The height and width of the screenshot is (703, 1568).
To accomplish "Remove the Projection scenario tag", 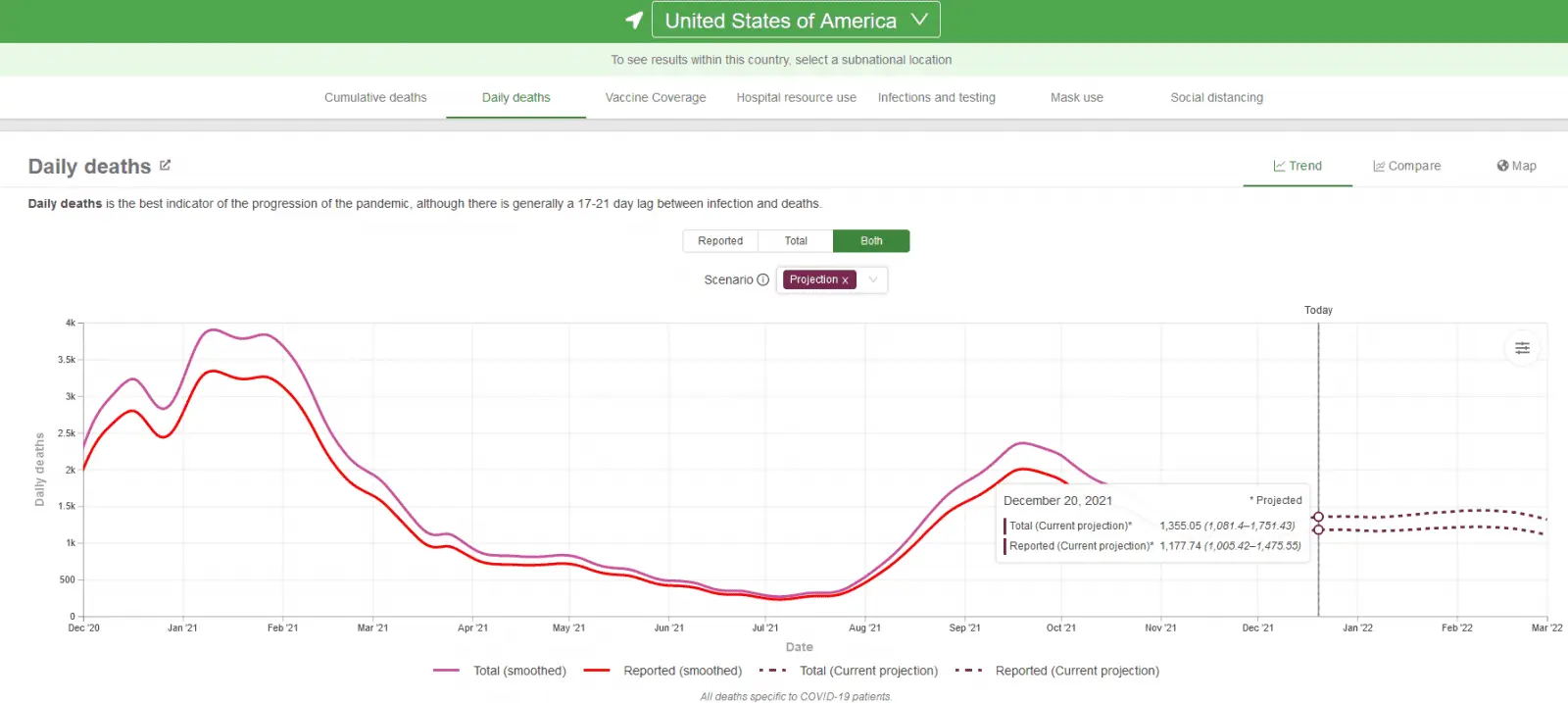I will [845, 280].
